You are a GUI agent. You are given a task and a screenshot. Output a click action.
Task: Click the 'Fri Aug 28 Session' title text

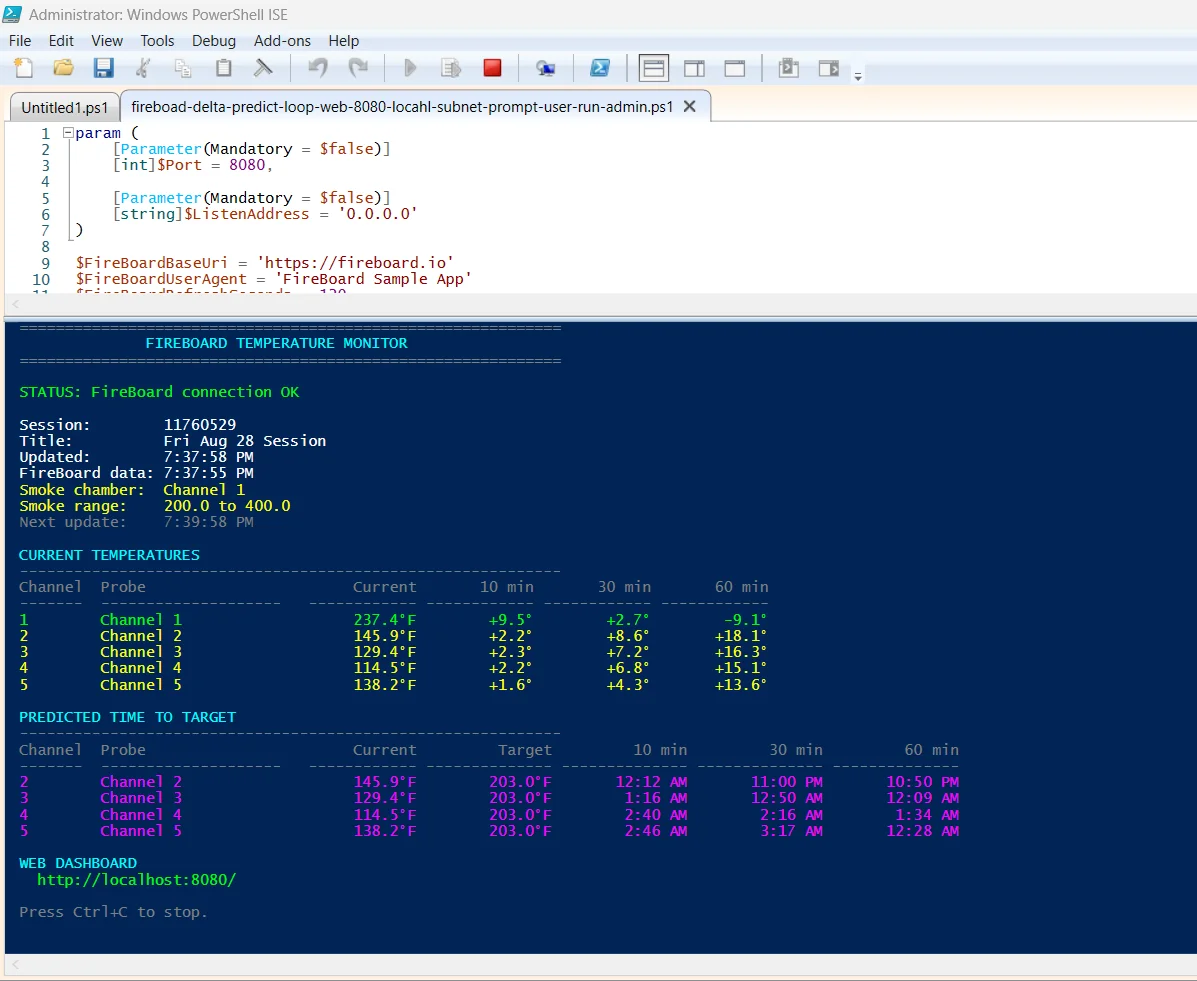coord(244,440)
